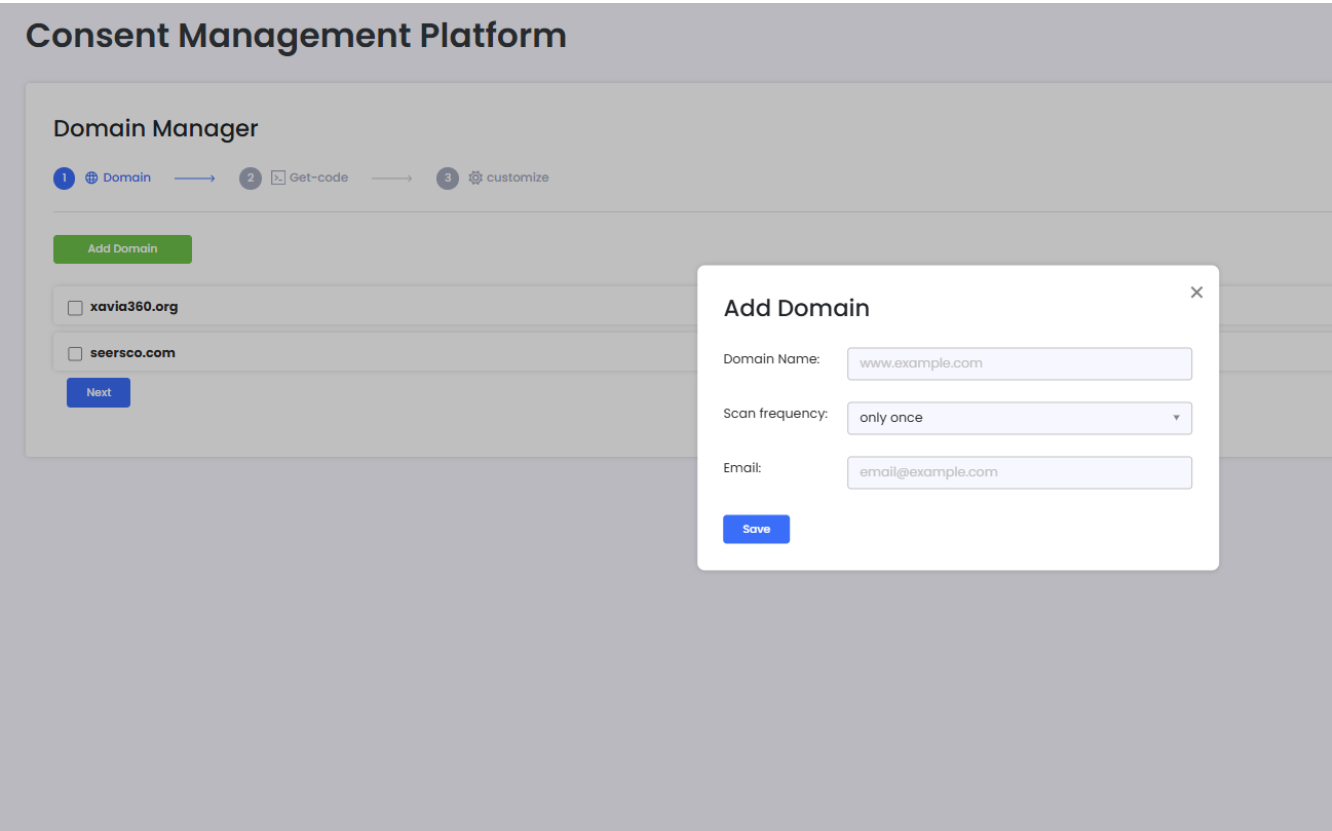Screen dimensions: 1332x831
Task: Go to the customize step label
Action: 517,178
